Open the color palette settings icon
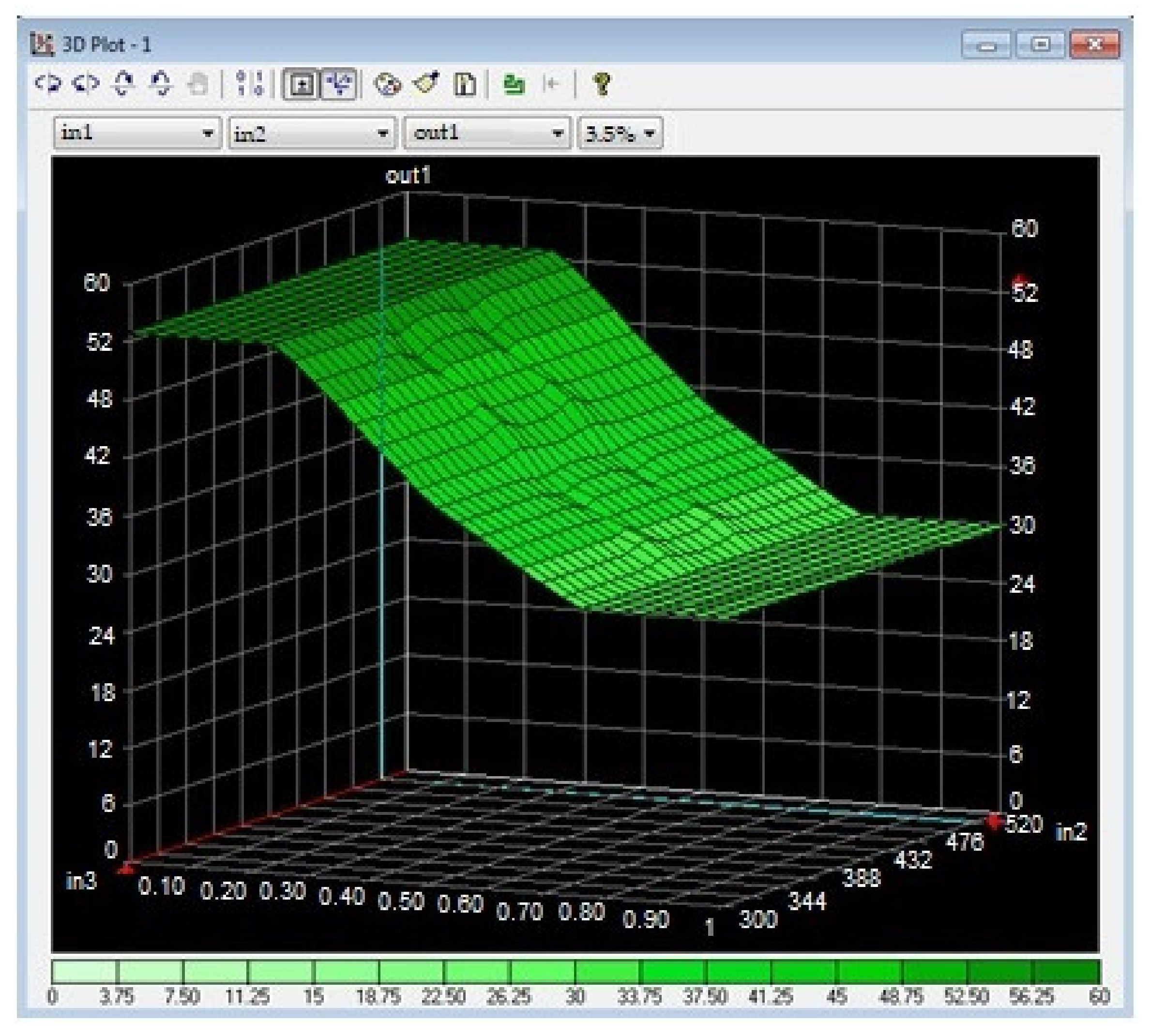 (387, 84)
